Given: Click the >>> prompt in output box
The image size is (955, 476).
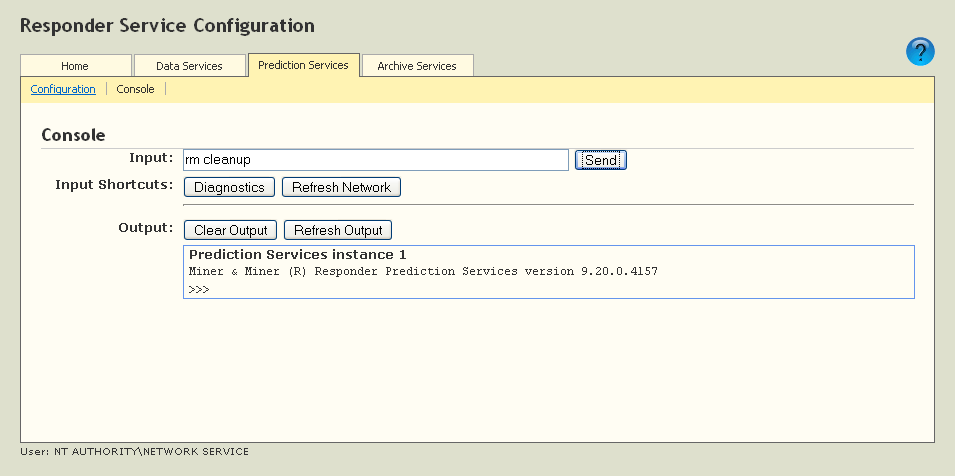Looking at the screenshot, I should (198, 289).
